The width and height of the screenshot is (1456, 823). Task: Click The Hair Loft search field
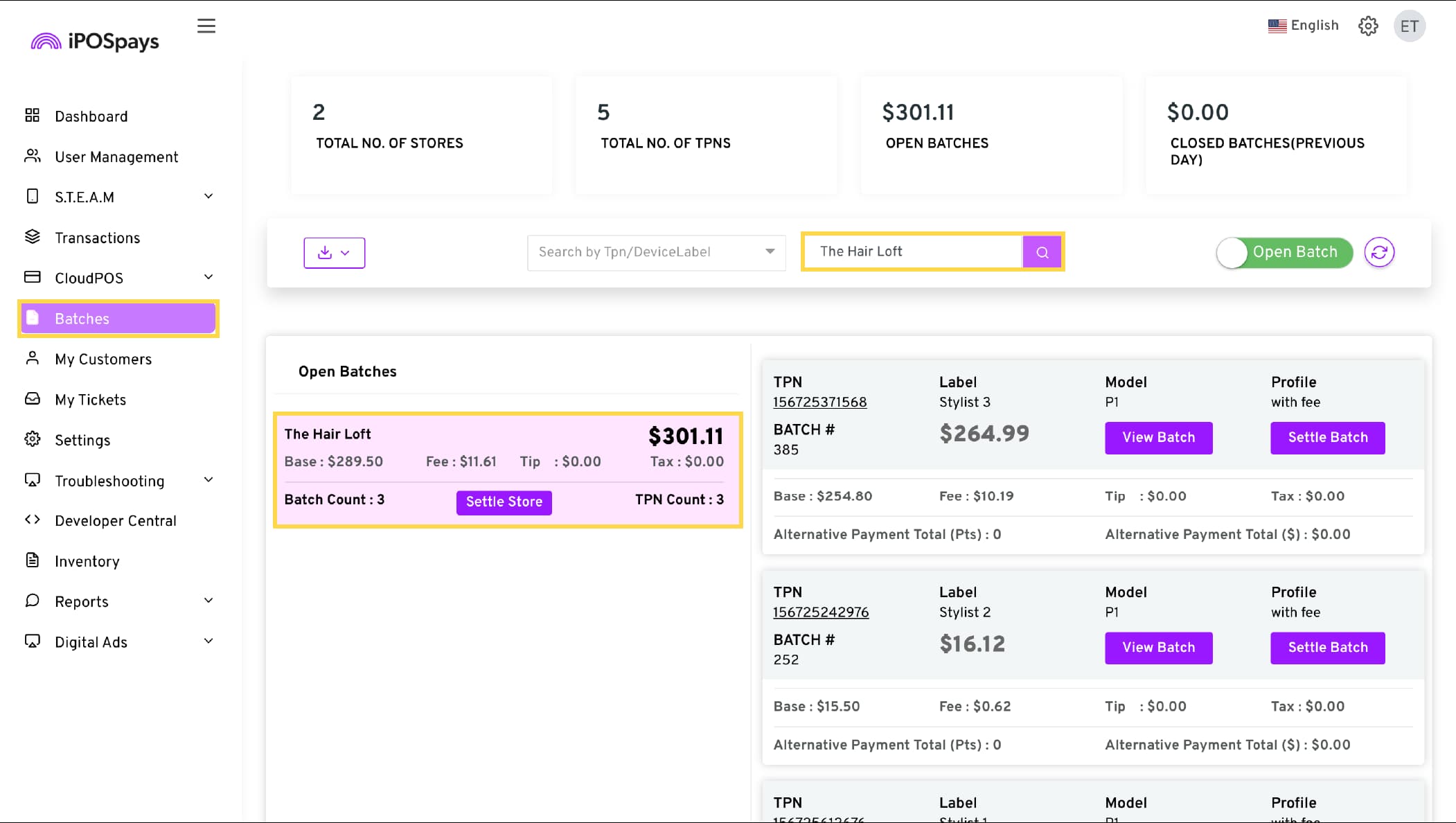pyautogui.click(x=912, y=251)
